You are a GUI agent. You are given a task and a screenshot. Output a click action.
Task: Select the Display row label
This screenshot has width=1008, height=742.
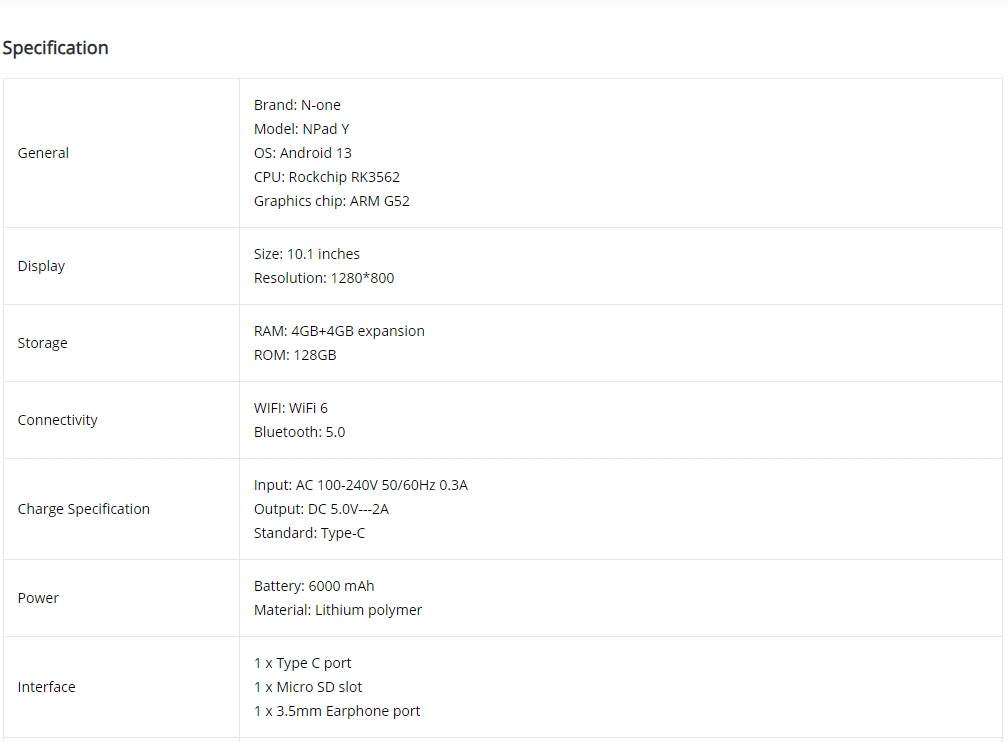pos(41,266)
